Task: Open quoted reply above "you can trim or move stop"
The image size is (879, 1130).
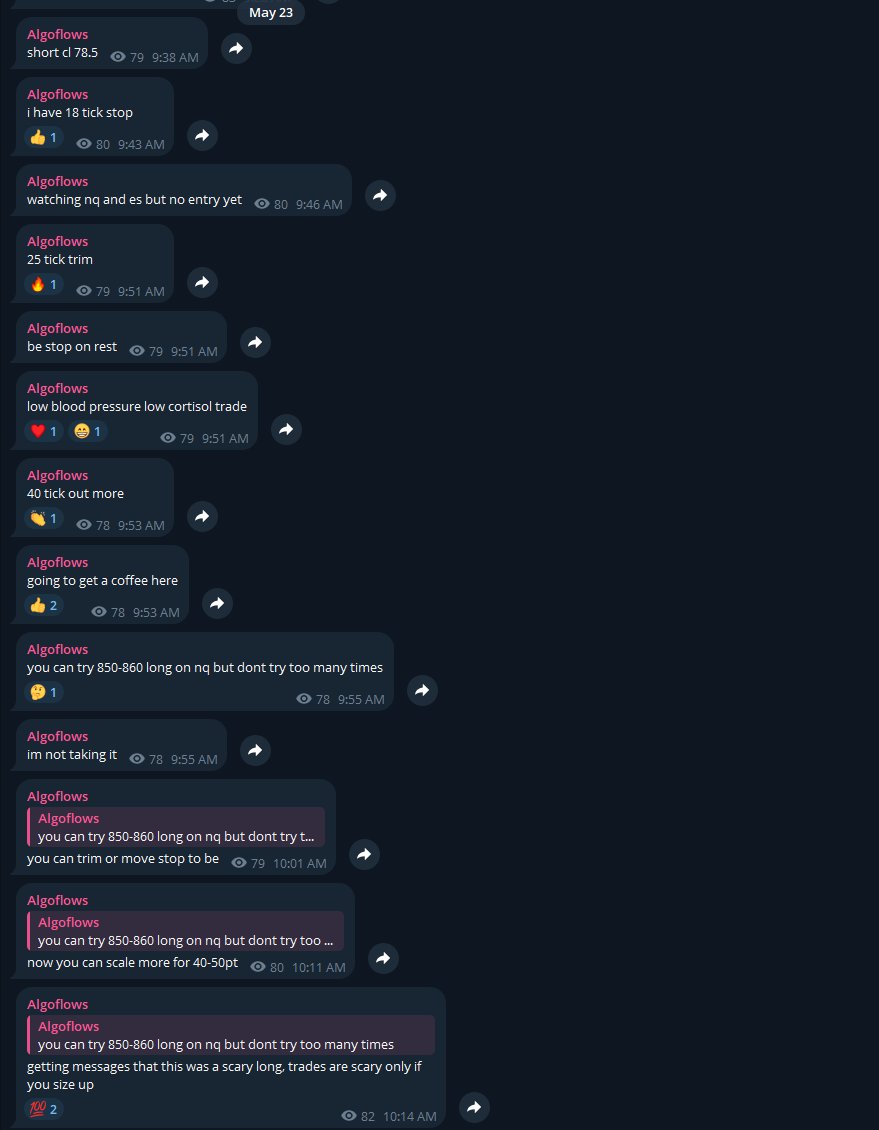Action: [x=176, y=827]
